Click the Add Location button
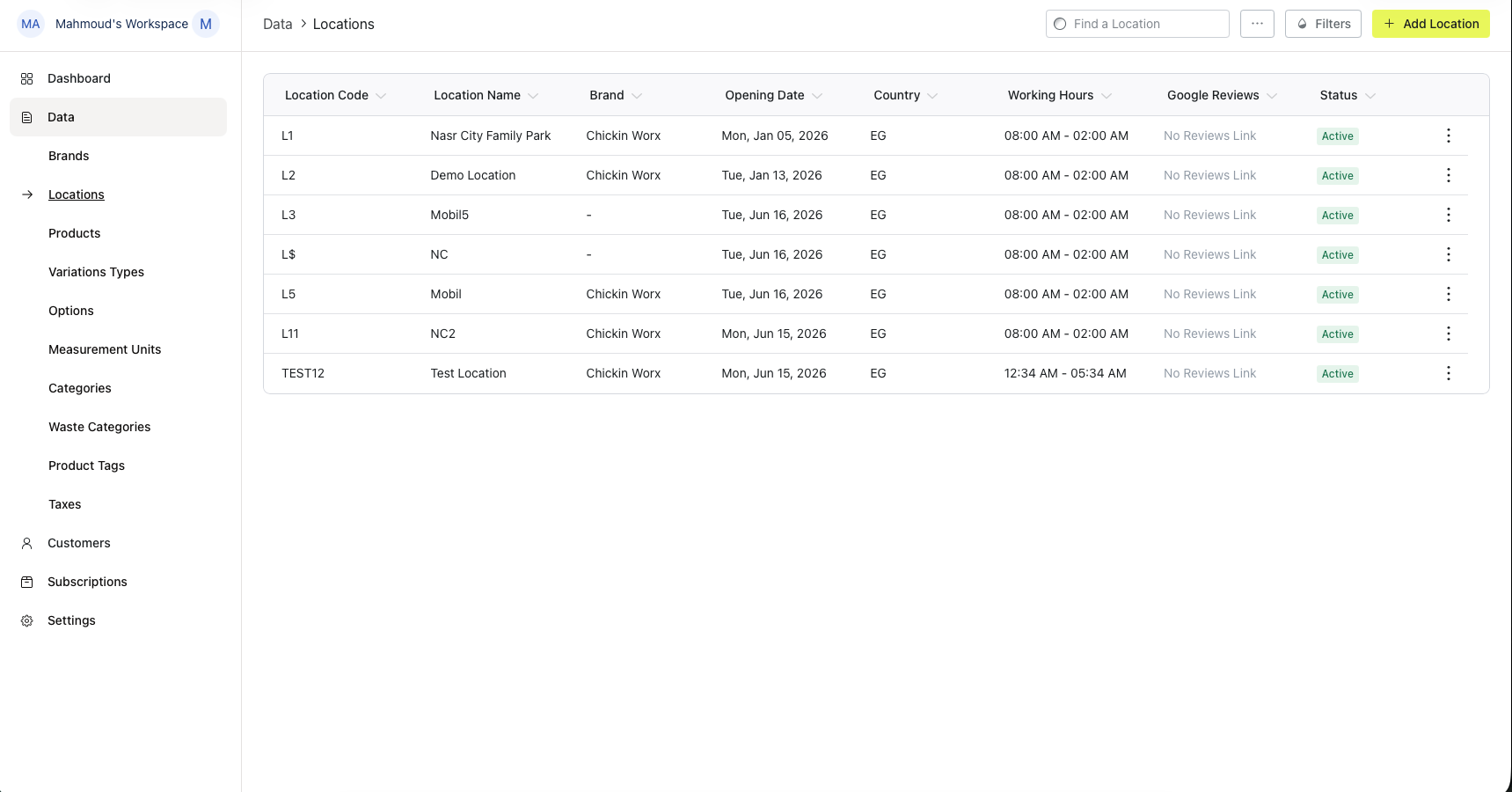1512x792 pixels. pyautogui.click(x=1430, y=24)
